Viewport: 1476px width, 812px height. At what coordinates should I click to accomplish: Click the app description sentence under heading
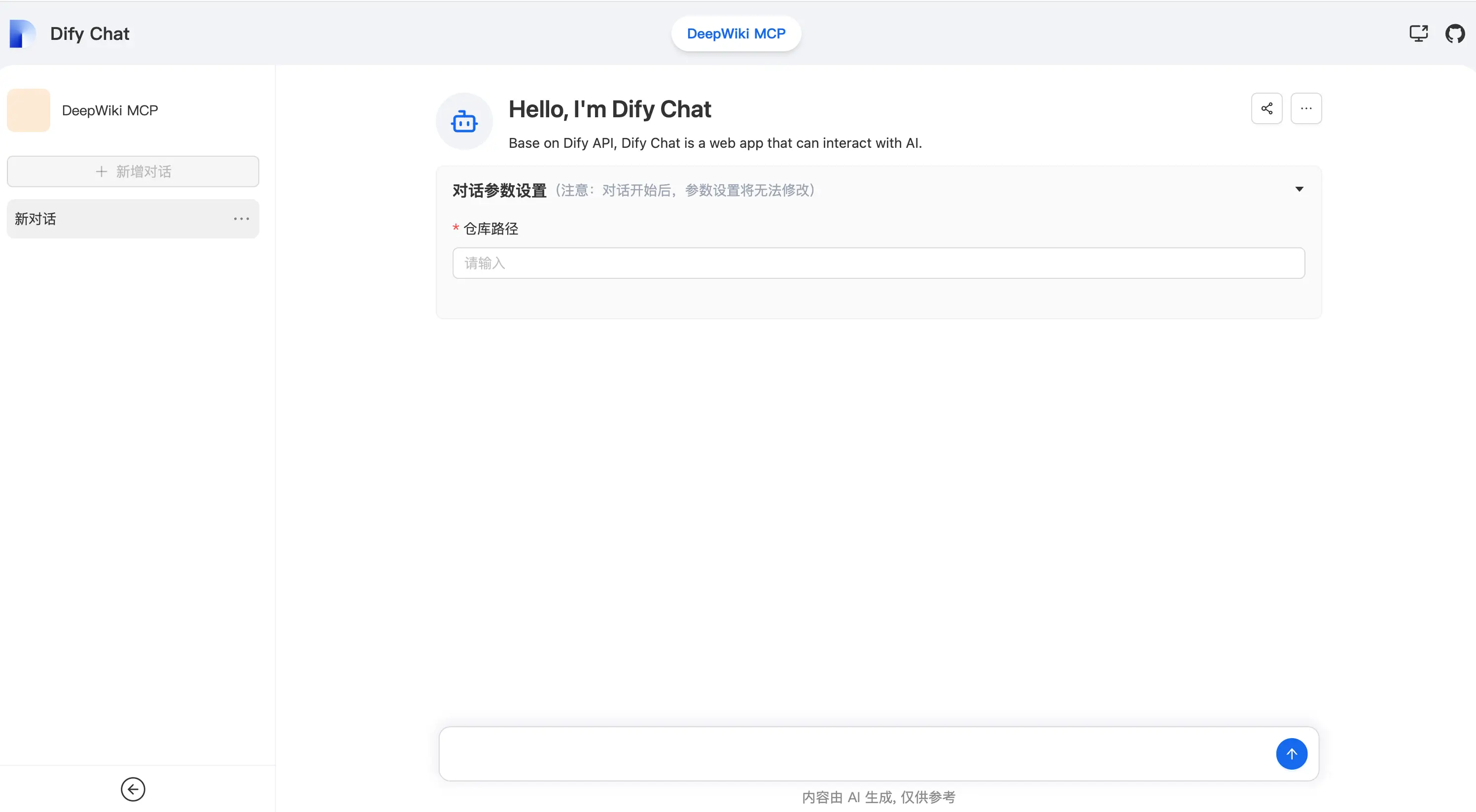click(715, 143)
